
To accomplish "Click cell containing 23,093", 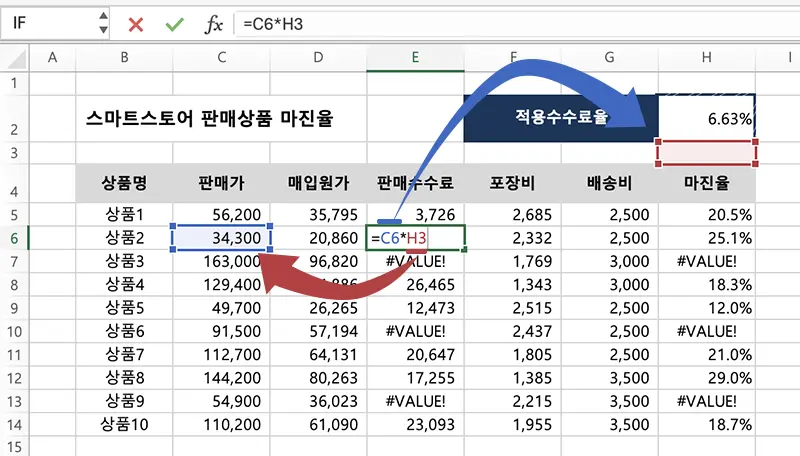I will point(415,424).
